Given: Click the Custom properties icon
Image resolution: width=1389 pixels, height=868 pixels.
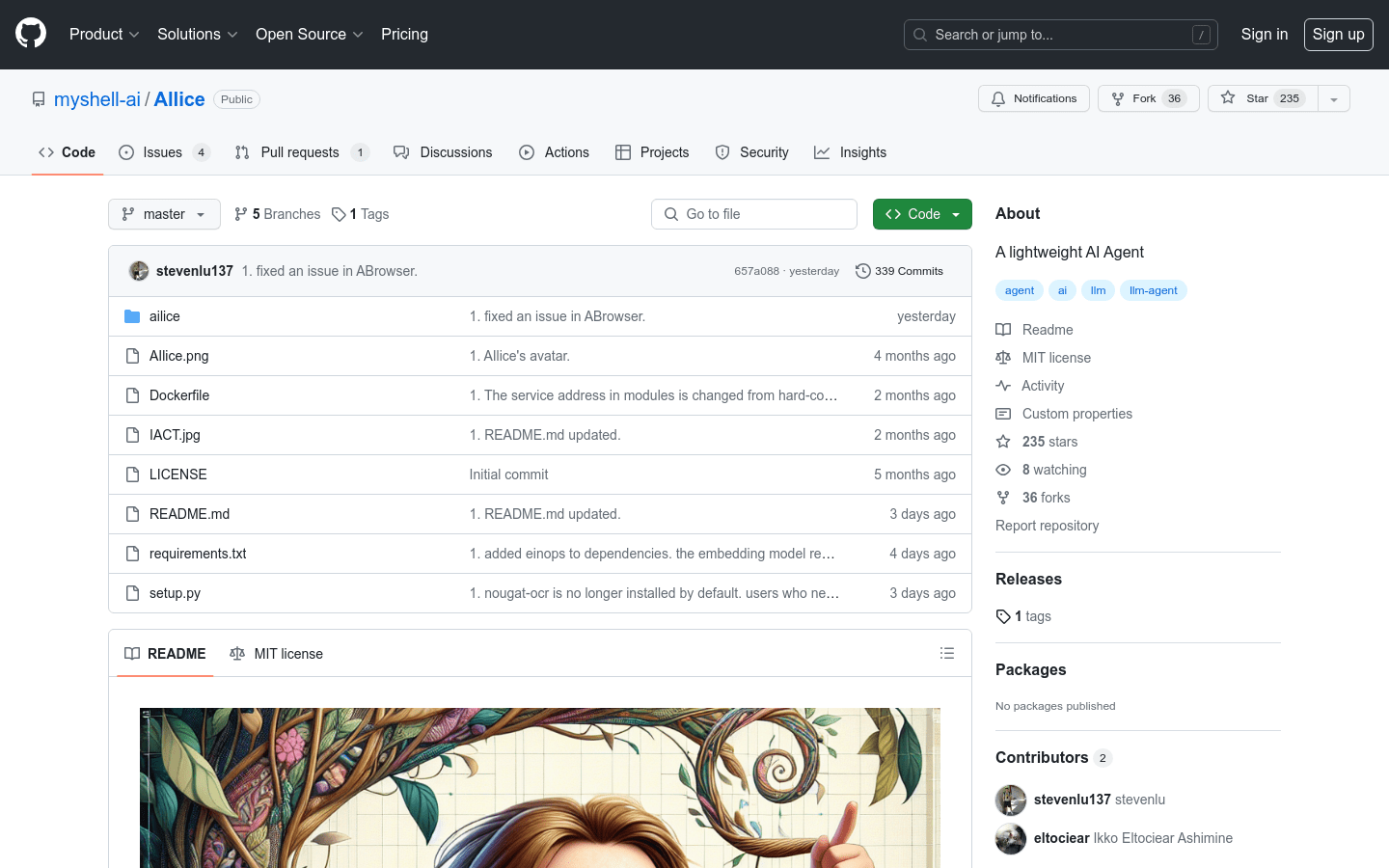Looking at the screenshot, I should (x=1003, y=414).
